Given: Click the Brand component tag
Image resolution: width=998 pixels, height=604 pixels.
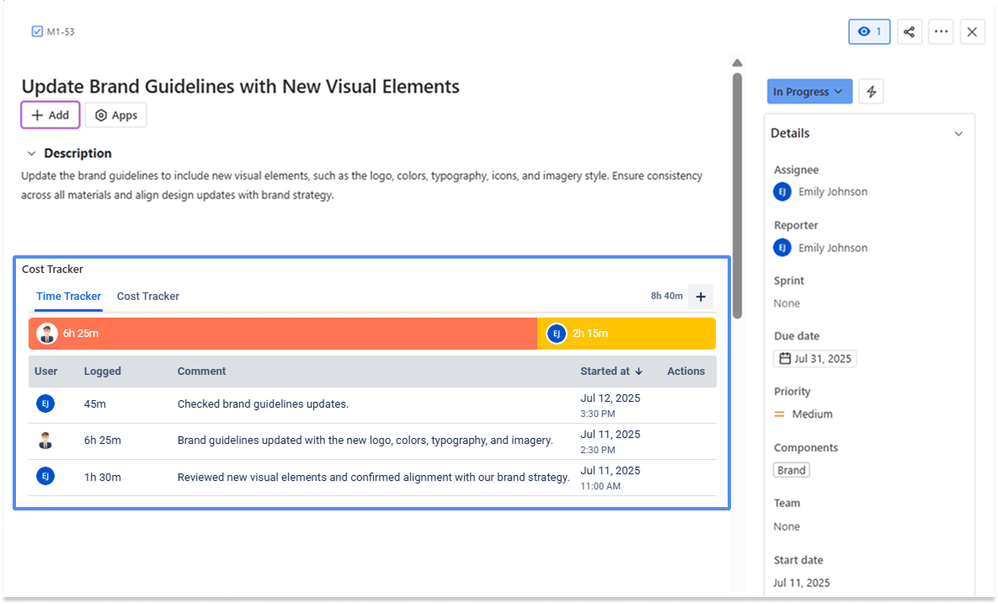Looking at the screenshot, I should (x=791, y=470).
